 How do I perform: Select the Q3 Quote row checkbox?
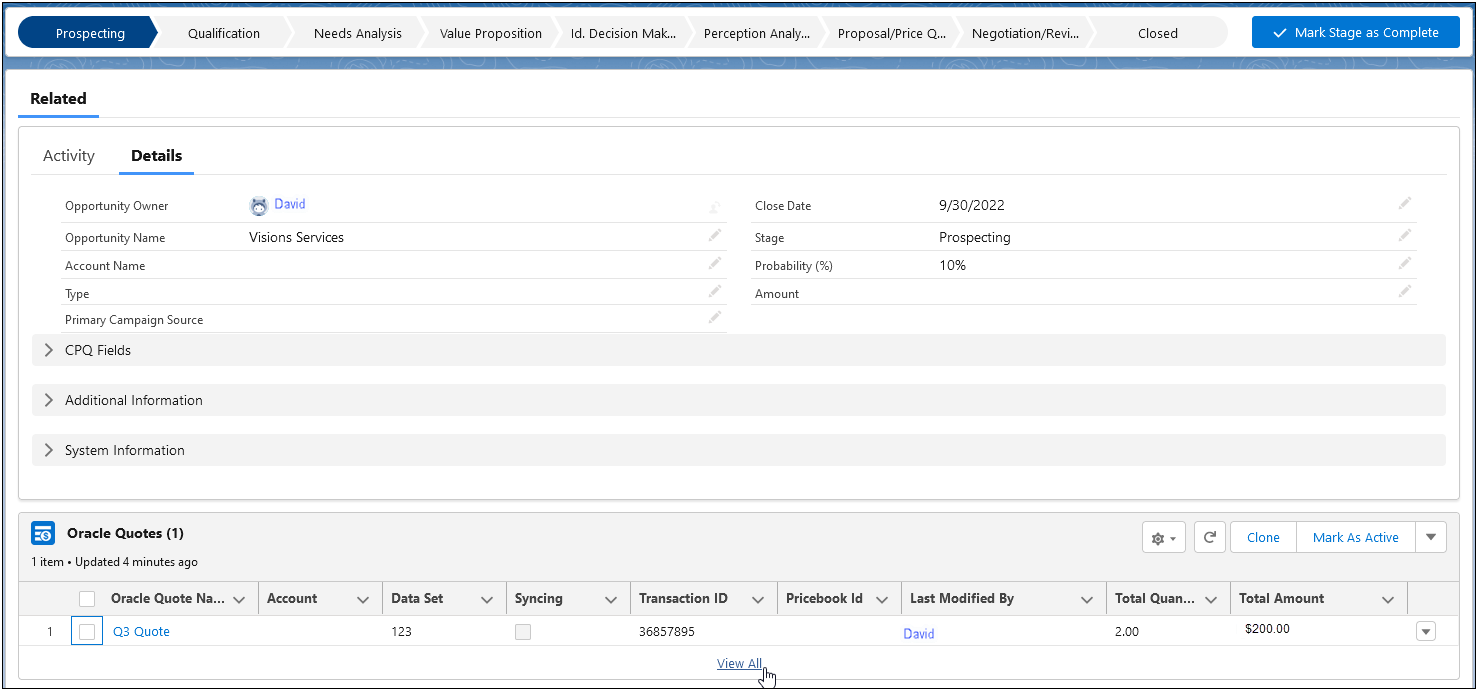[x=86, y=631]
